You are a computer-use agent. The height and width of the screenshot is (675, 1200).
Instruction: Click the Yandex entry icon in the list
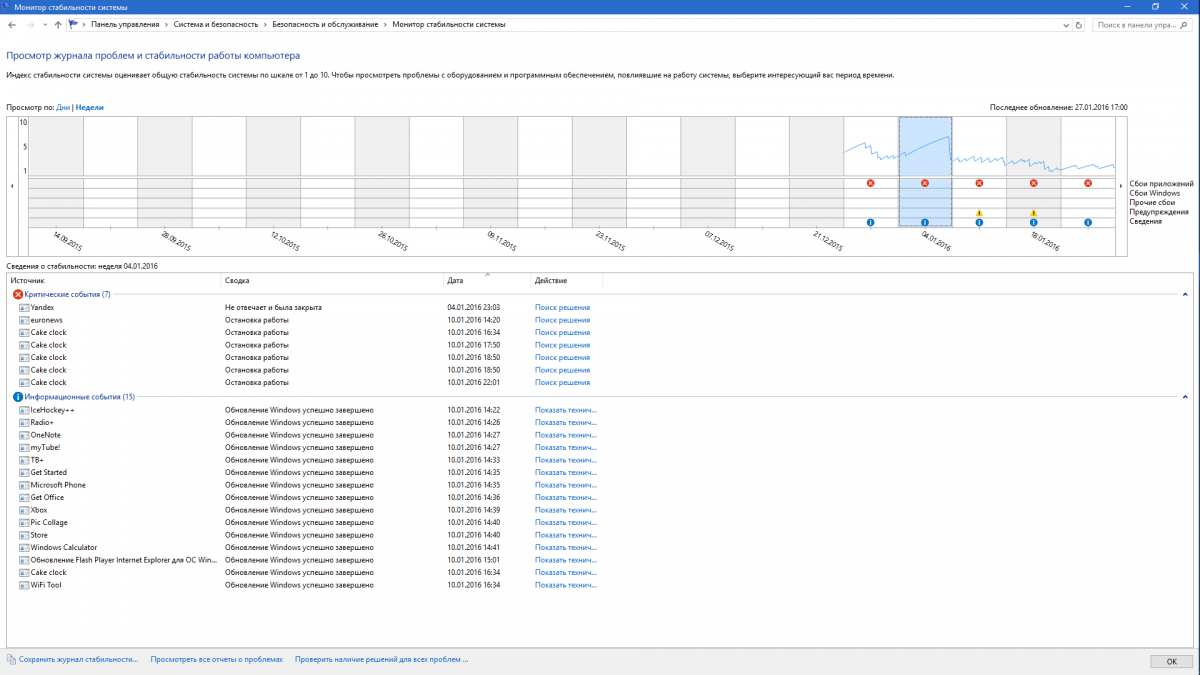click(x=24, y=308)
